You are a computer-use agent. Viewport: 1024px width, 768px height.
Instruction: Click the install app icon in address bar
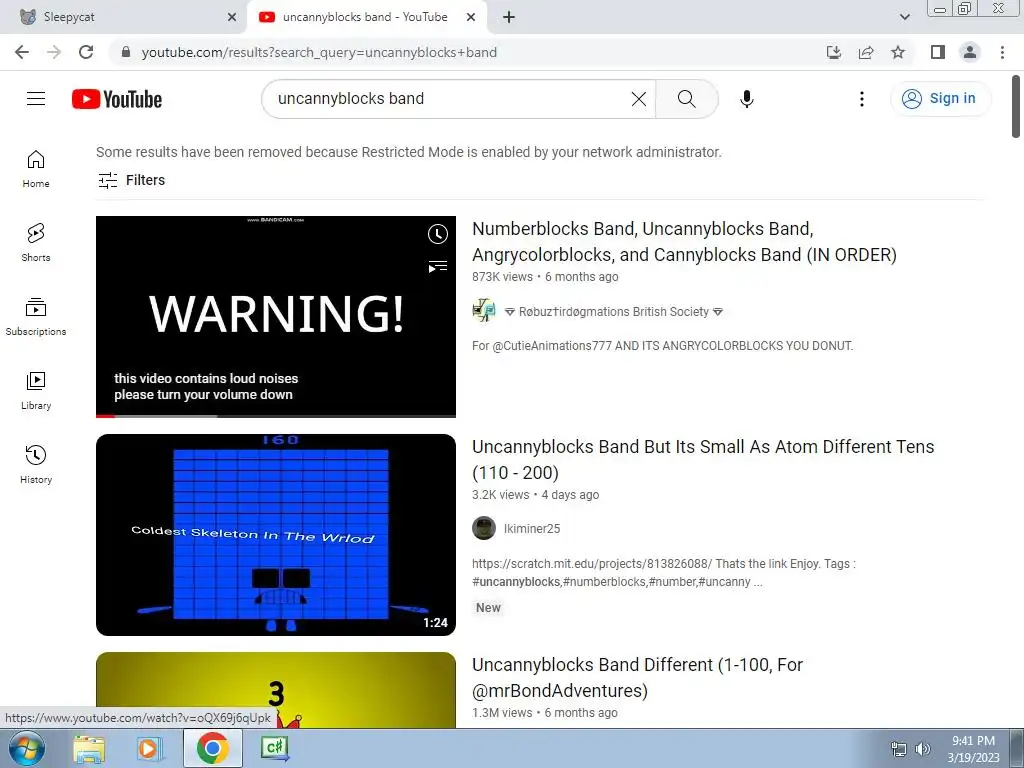pyautogui.click(x=834, y=52)
